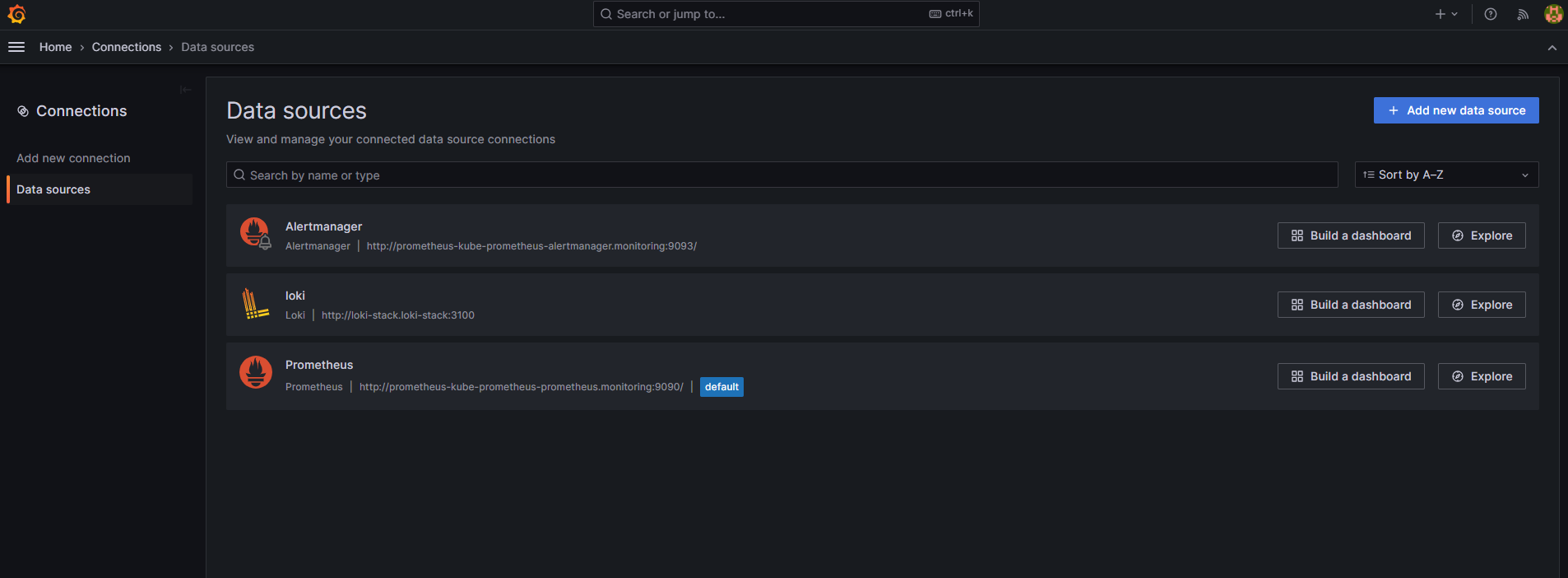Click the Alertmanager data source logo

point(255,233)
